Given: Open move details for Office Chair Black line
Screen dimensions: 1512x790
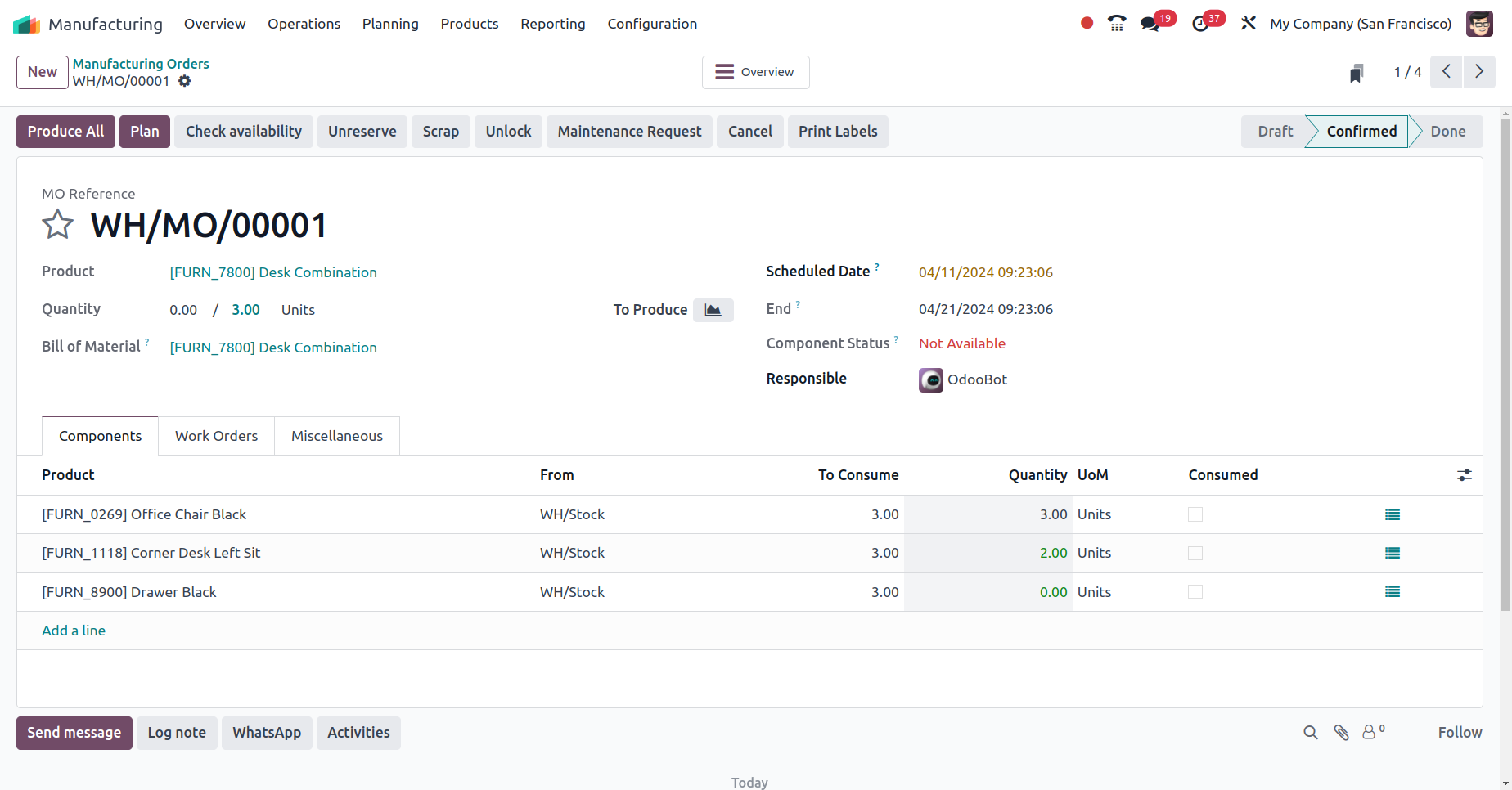Looking at the screenshot, I should (1393, 514).
